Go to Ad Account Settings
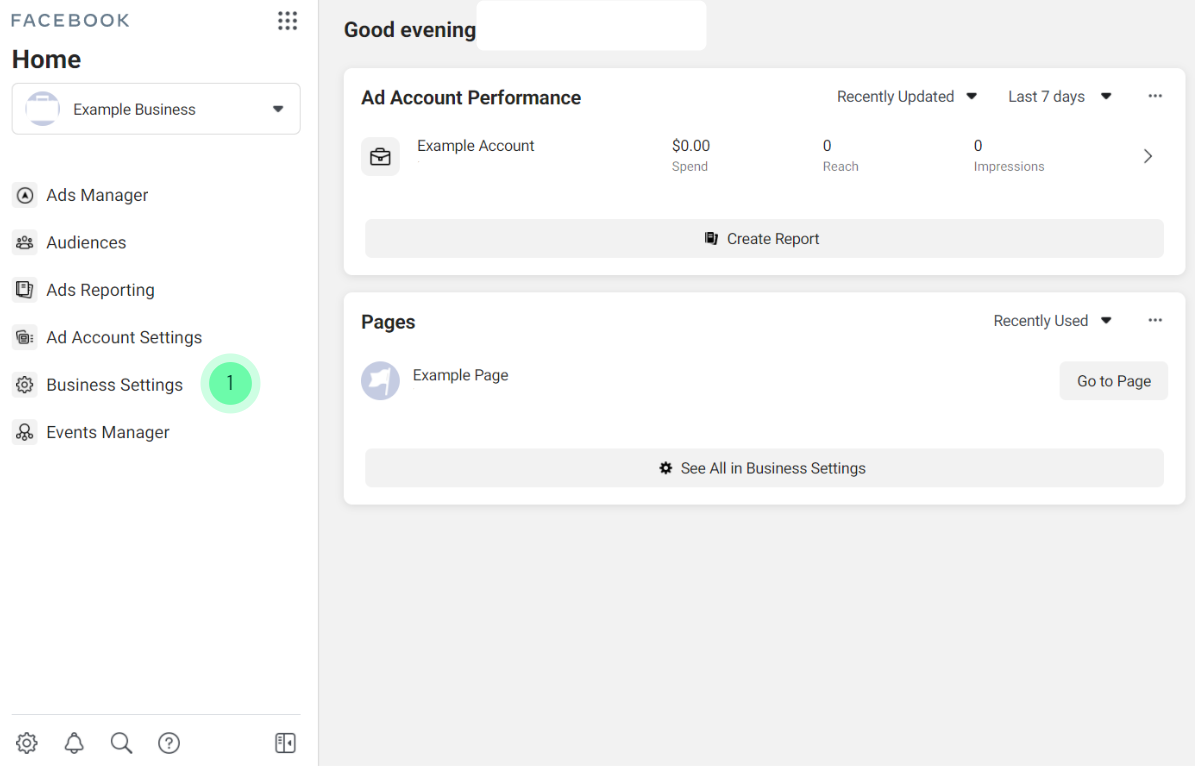The height and width of the screenshot is (767, 1197). coord(124,337)
